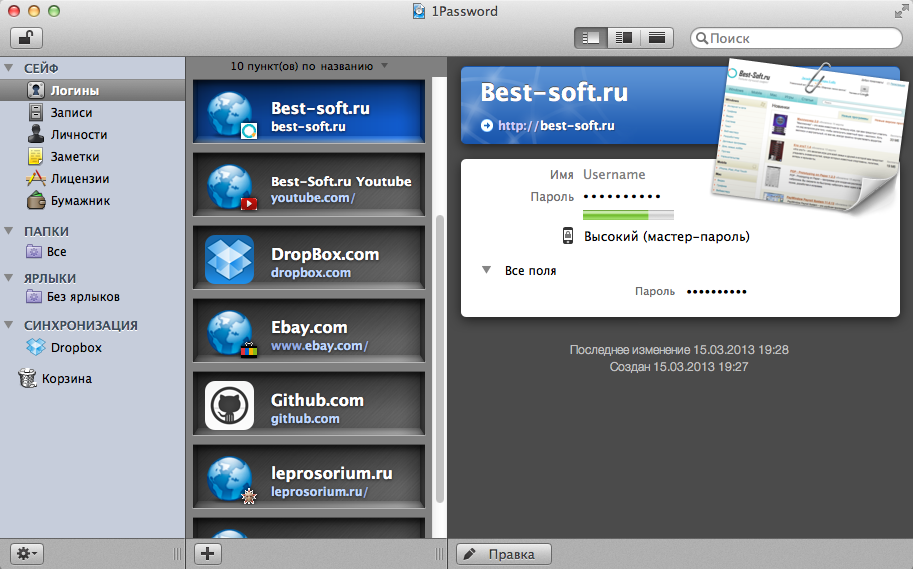Viewport: 913px width, 569px height.
Task: Click the Правка edit button
Action: [503, 553]
